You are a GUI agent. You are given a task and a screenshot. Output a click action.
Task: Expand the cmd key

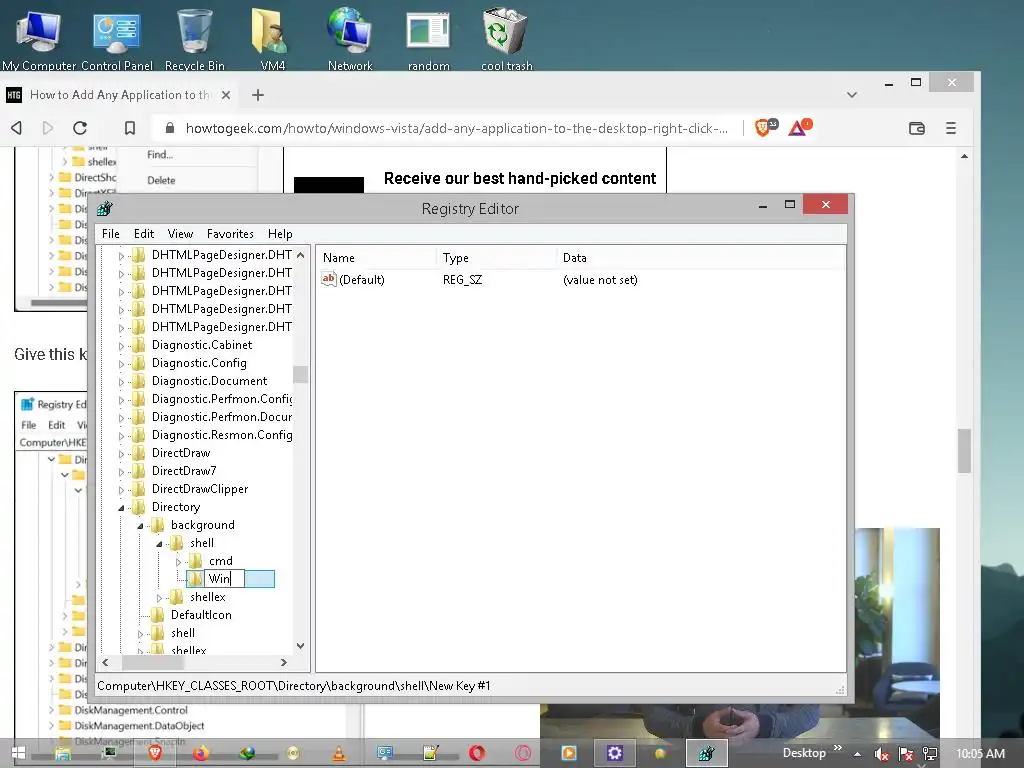coord(178,562)
